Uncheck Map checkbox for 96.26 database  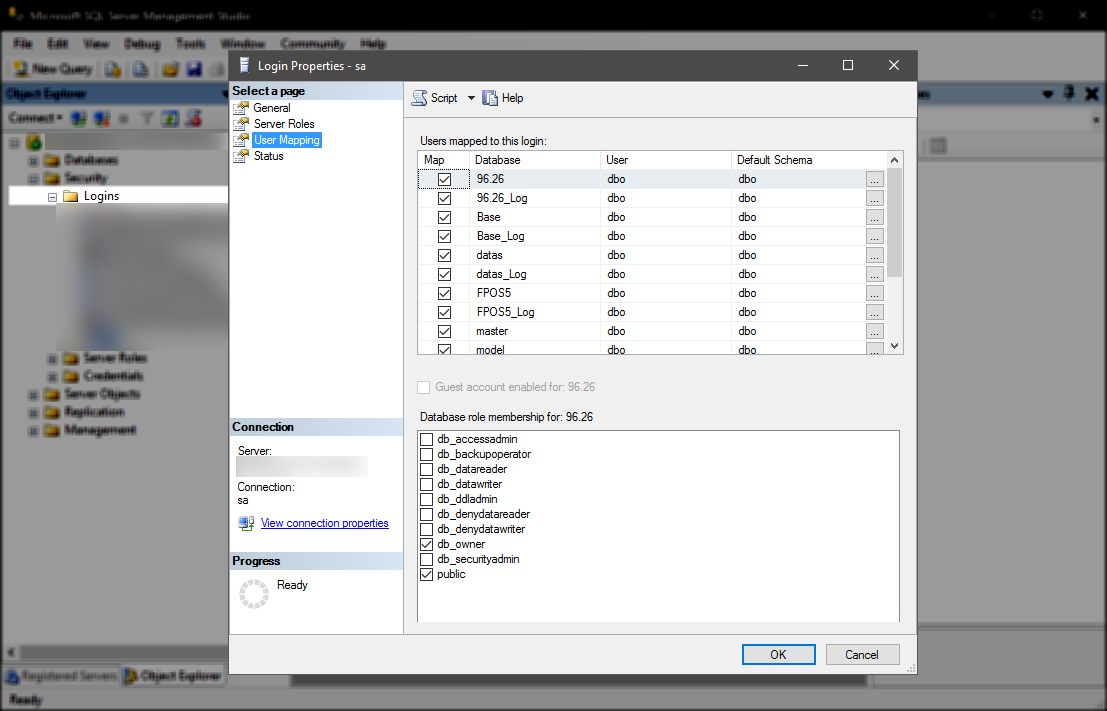pos(444,179)
